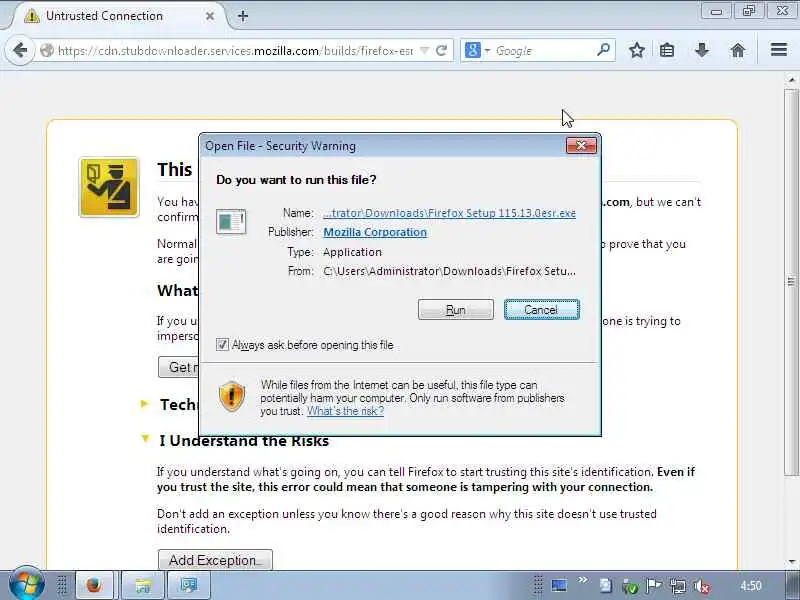800x600 pixels.
Task: Click the taskbar clock showing 4:50
Action: pyautogui.click(x=751, y=586)
